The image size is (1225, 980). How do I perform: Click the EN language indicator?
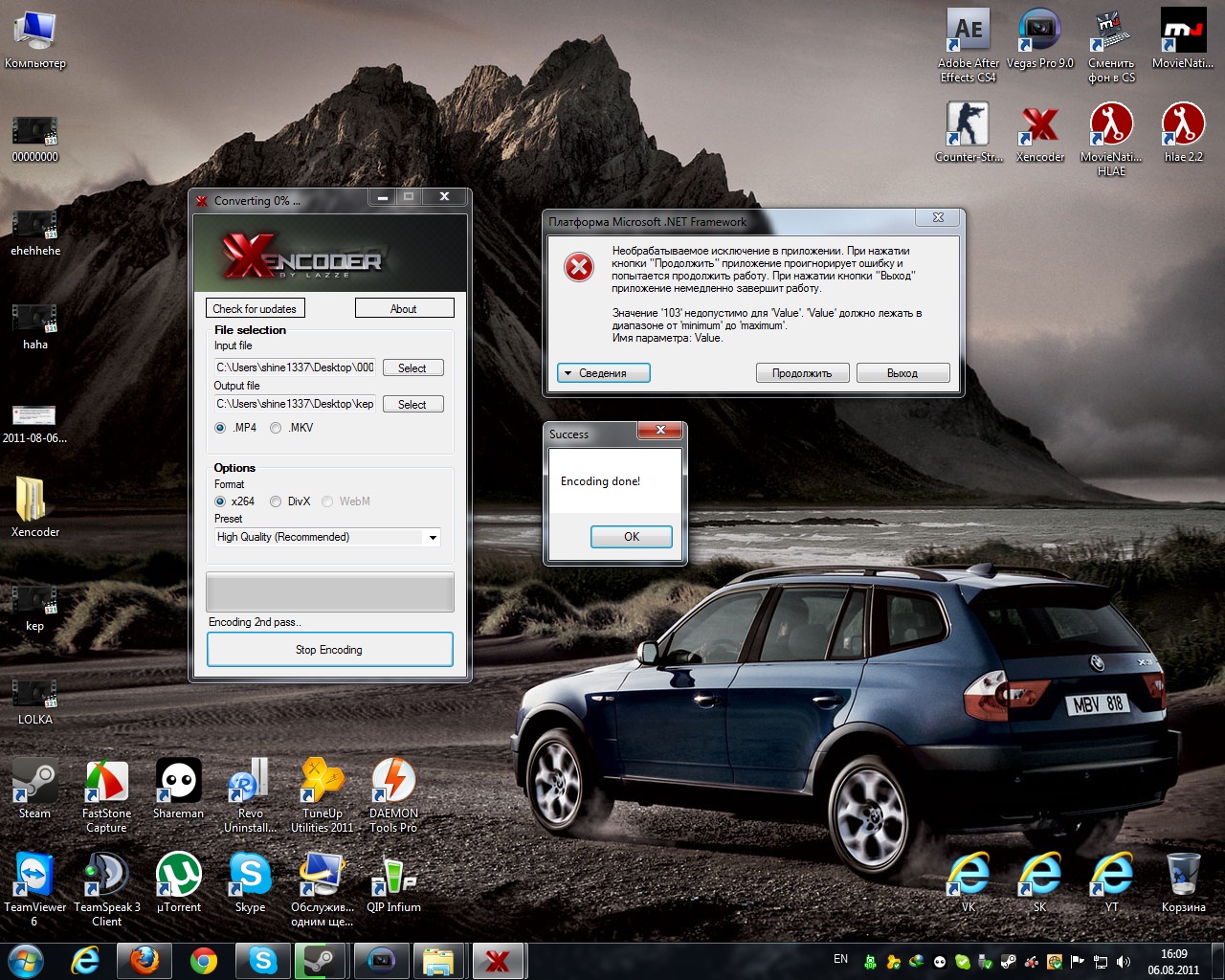pos(840,959)
